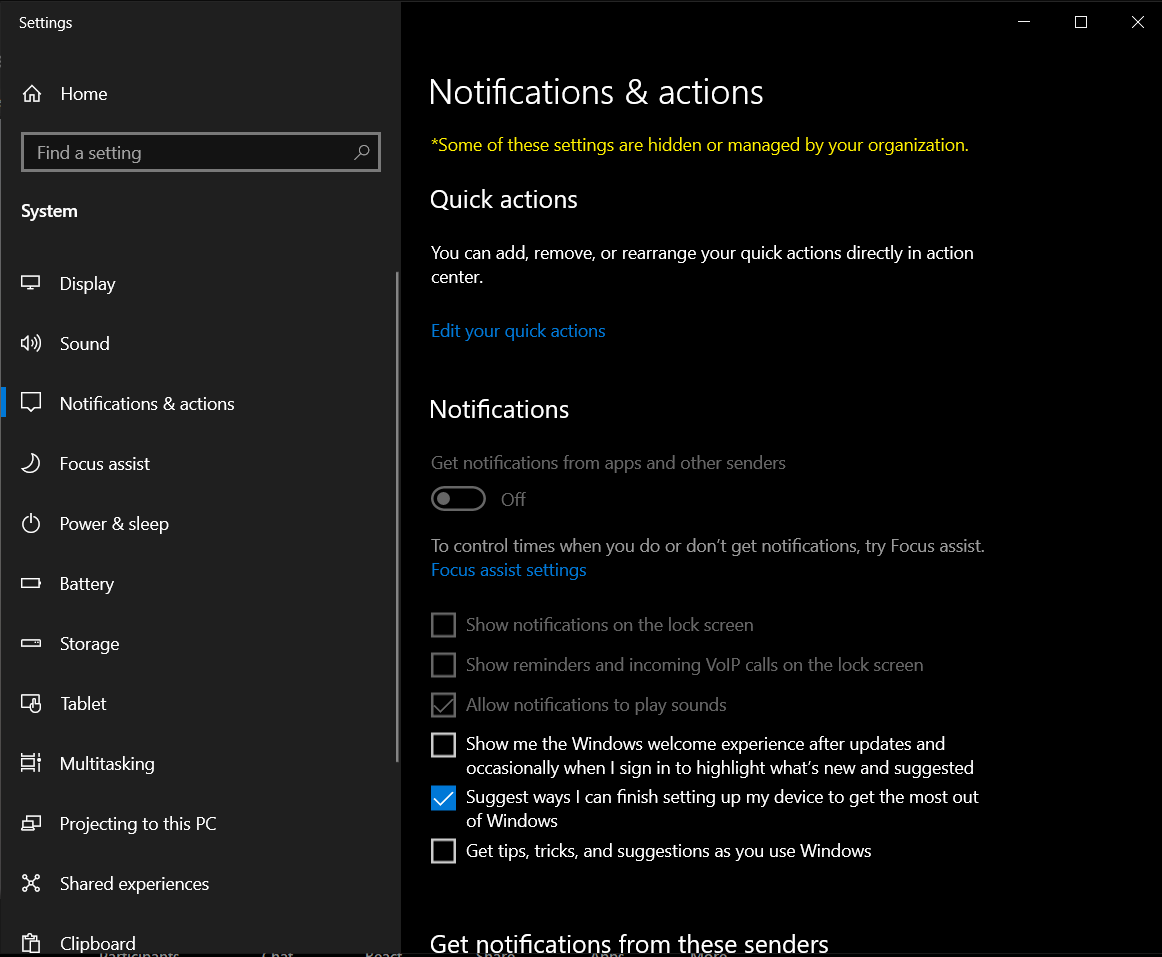The height and width of the screenshot is (957, 1162).
Task: Click the Clipboard icon in sidebar
Action: [x=30, y=943]
